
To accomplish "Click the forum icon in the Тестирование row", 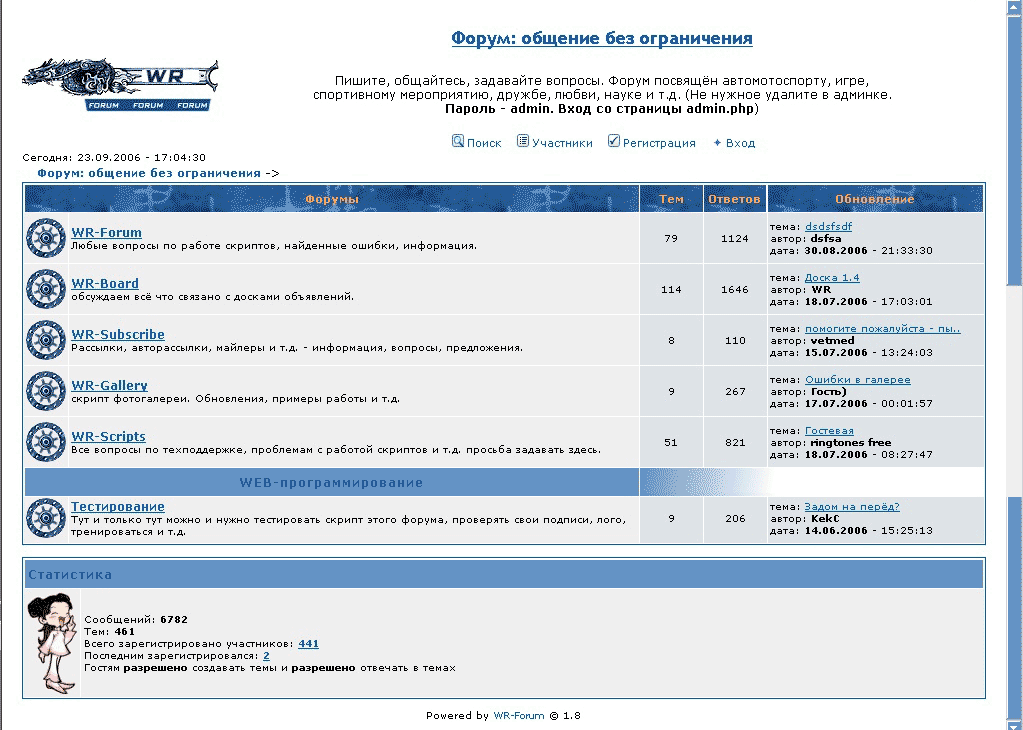I will pos(46,518).
